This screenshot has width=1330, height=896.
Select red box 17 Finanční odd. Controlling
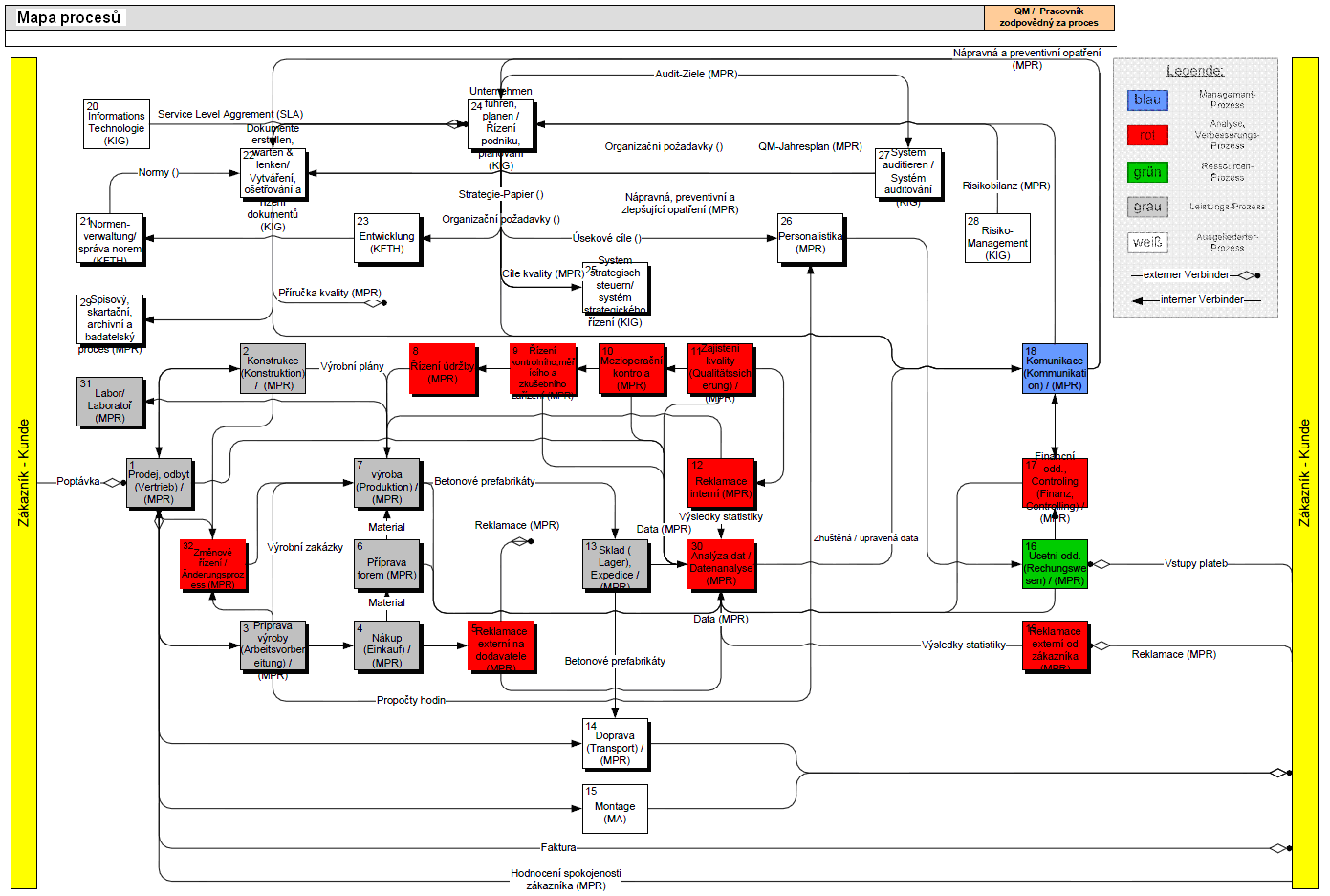(x=1055, y=482)
